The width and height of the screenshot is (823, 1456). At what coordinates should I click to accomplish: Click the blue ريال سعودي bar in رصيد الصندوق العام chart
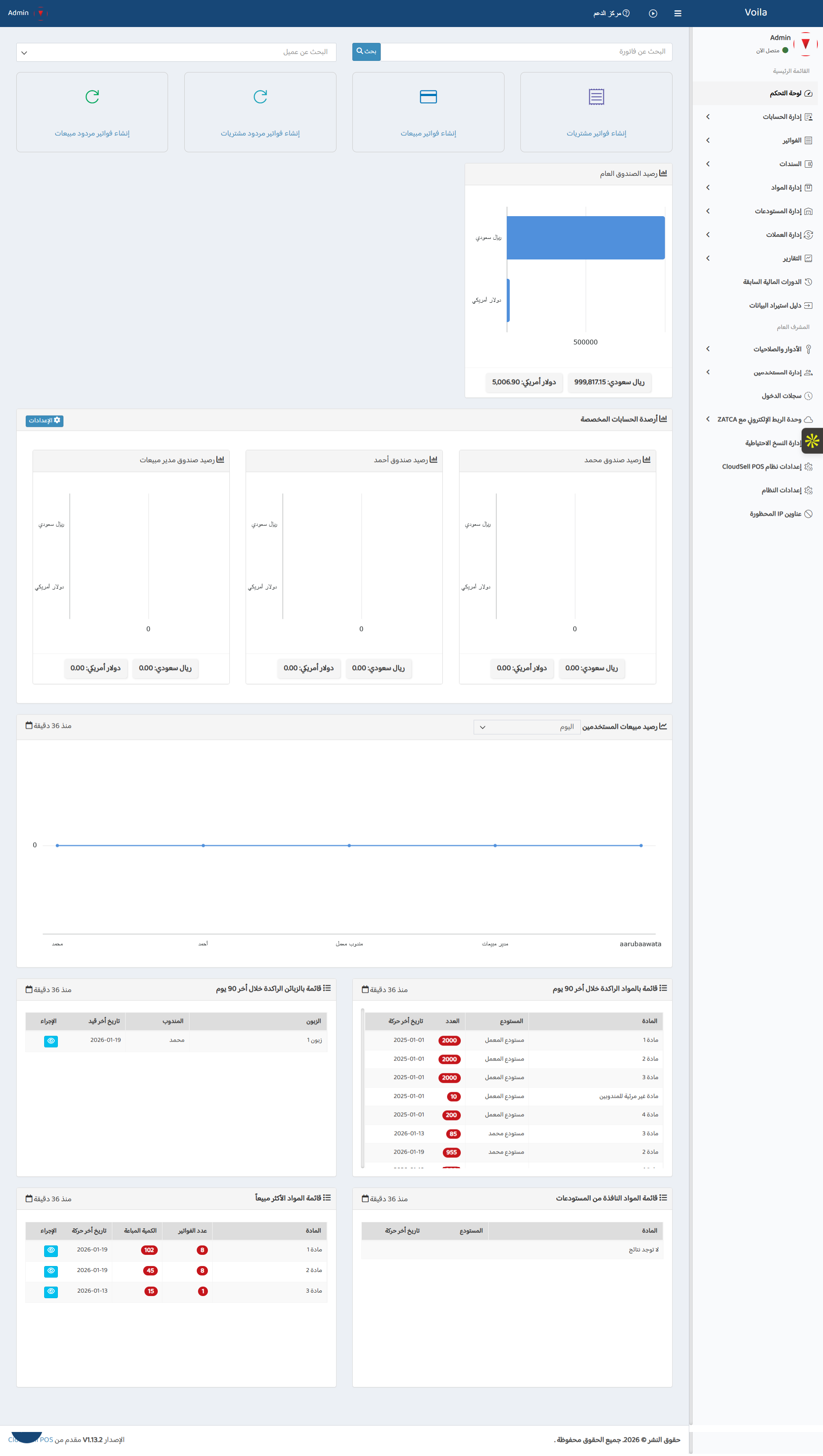click(586, 238)
